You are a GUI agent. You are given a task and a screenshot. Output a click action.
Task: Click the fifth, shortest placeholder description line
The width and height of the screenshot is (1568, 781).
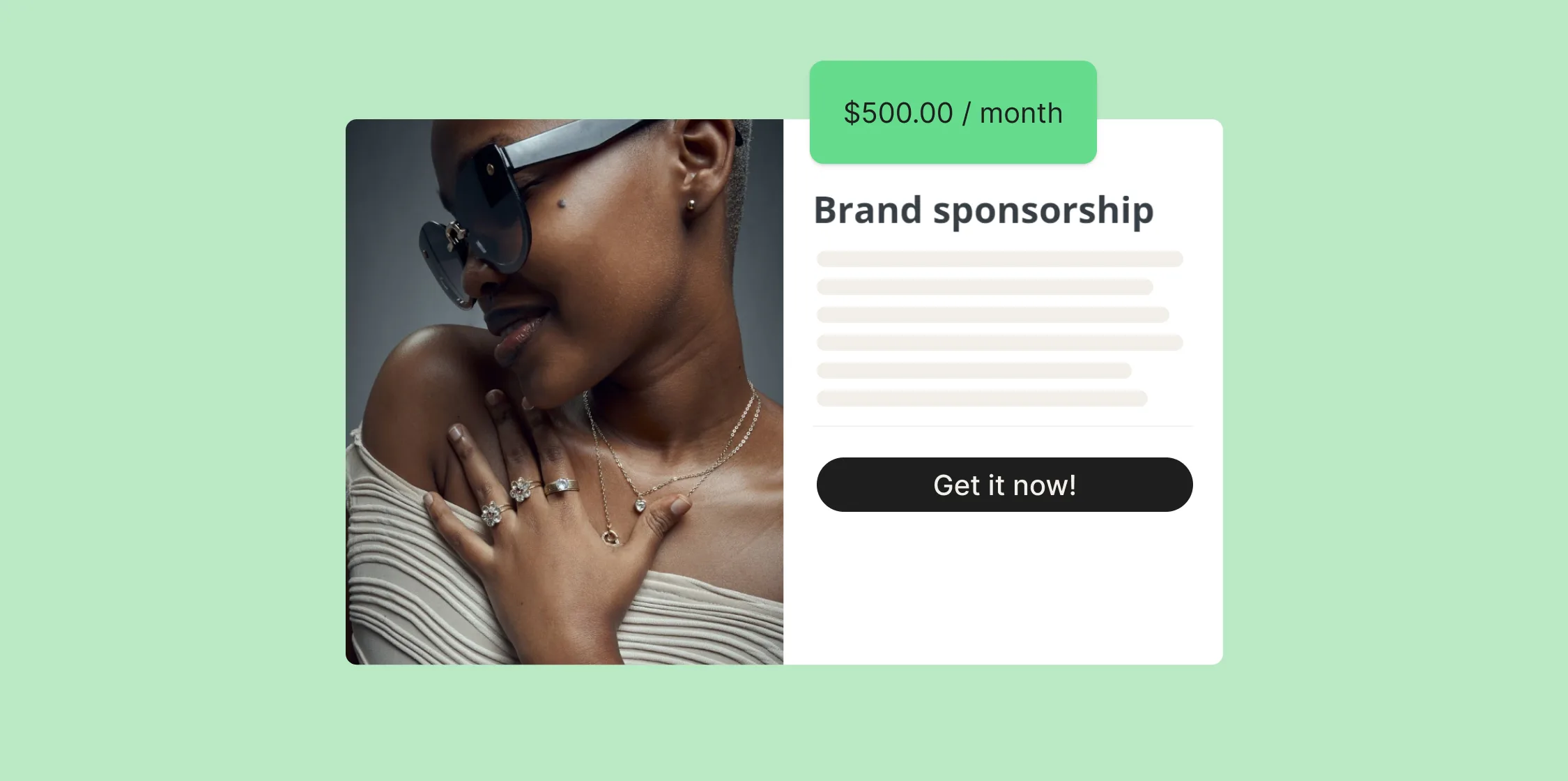[974, 370]
